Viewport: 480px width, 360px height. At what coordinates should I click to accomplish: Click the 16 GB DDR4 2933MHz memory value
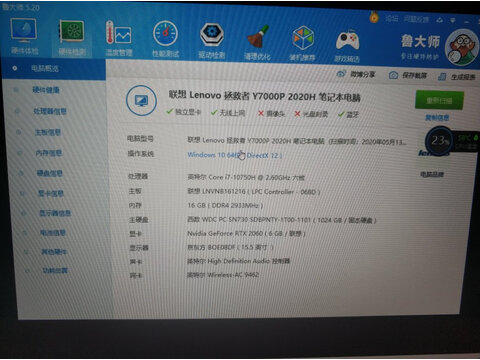point(225,206)
